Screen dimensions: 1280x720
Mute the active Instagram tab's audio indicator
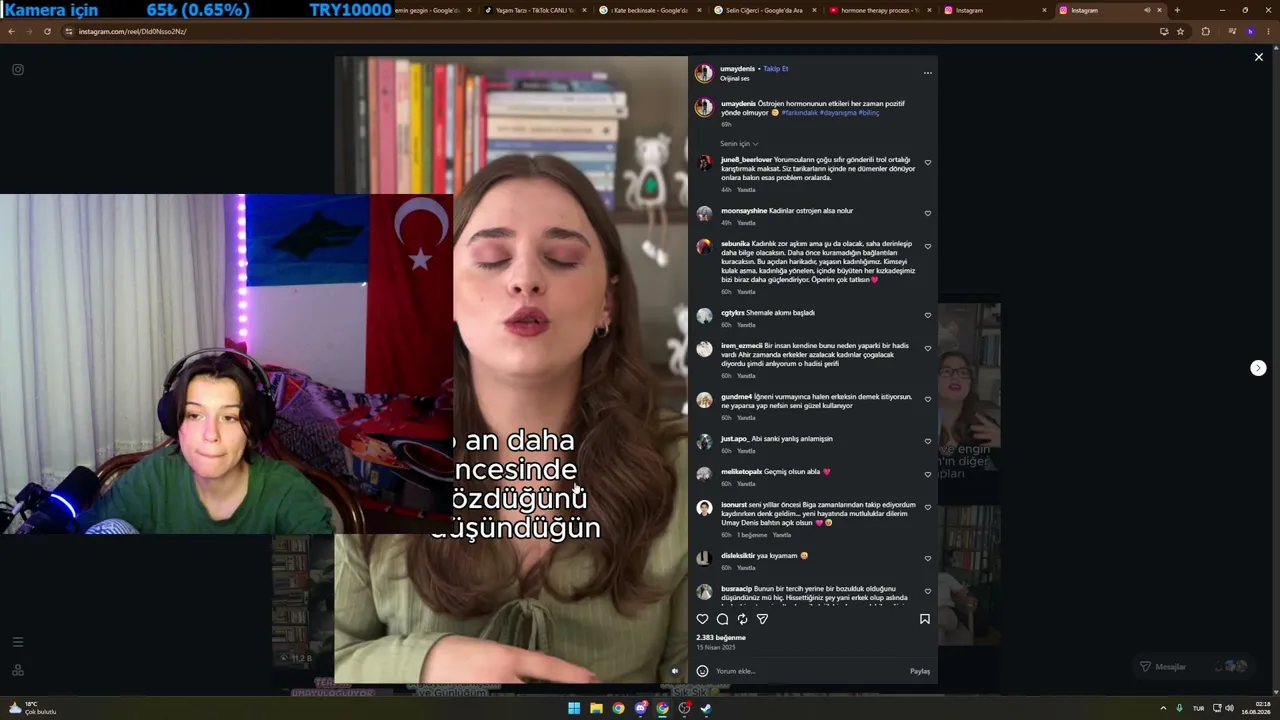(1147, 10)
